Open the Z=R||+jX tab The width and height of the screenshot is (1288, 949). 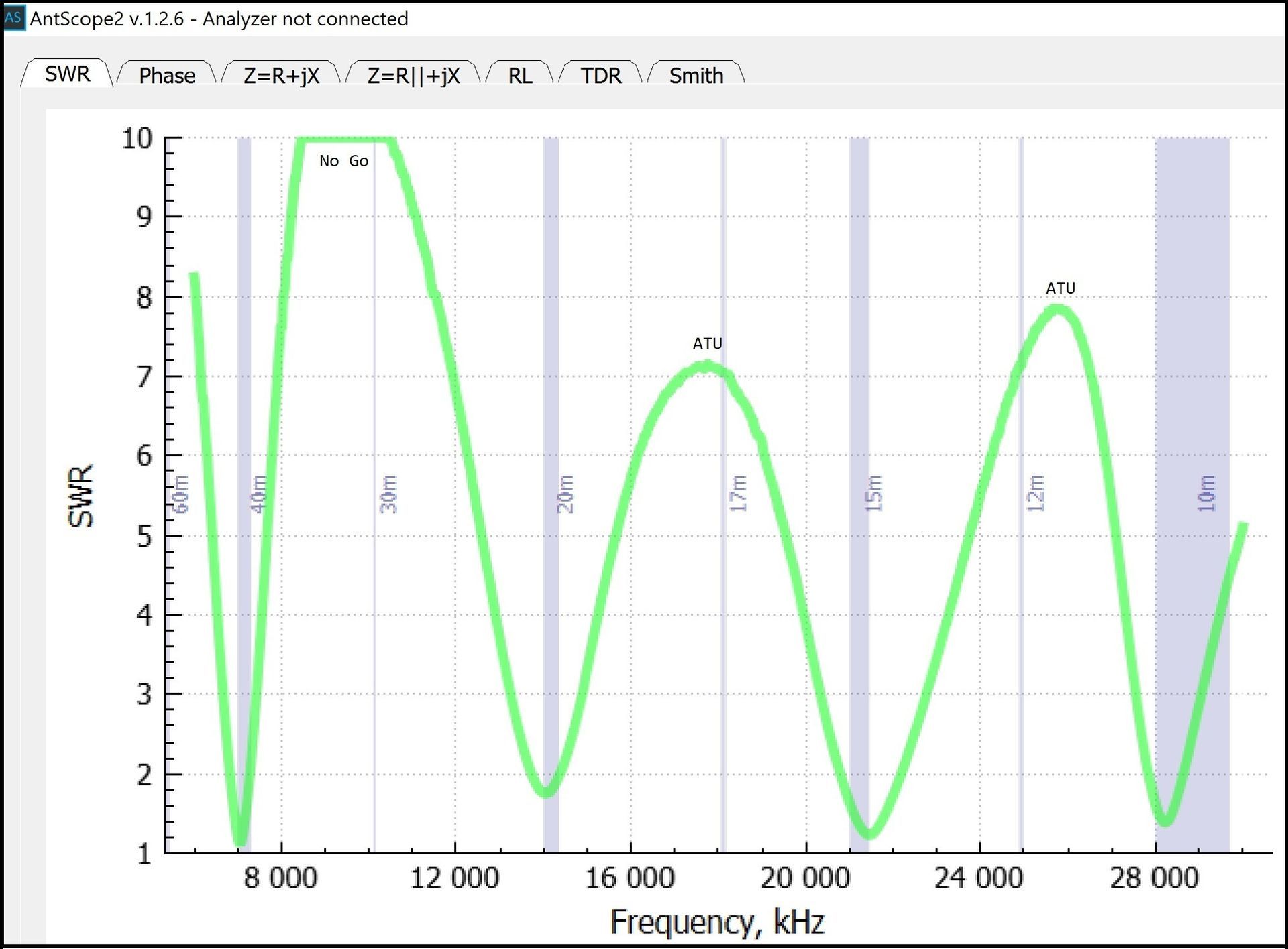pos(413,75)
